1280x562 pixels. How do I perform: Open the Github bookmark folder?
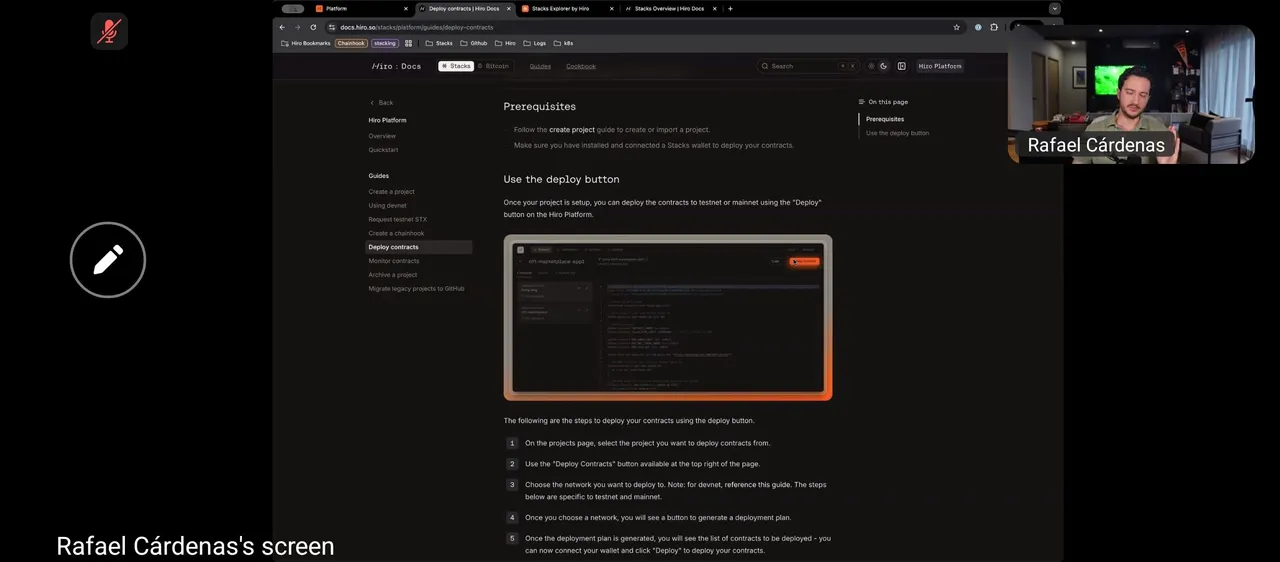click(x=474, y=43)
